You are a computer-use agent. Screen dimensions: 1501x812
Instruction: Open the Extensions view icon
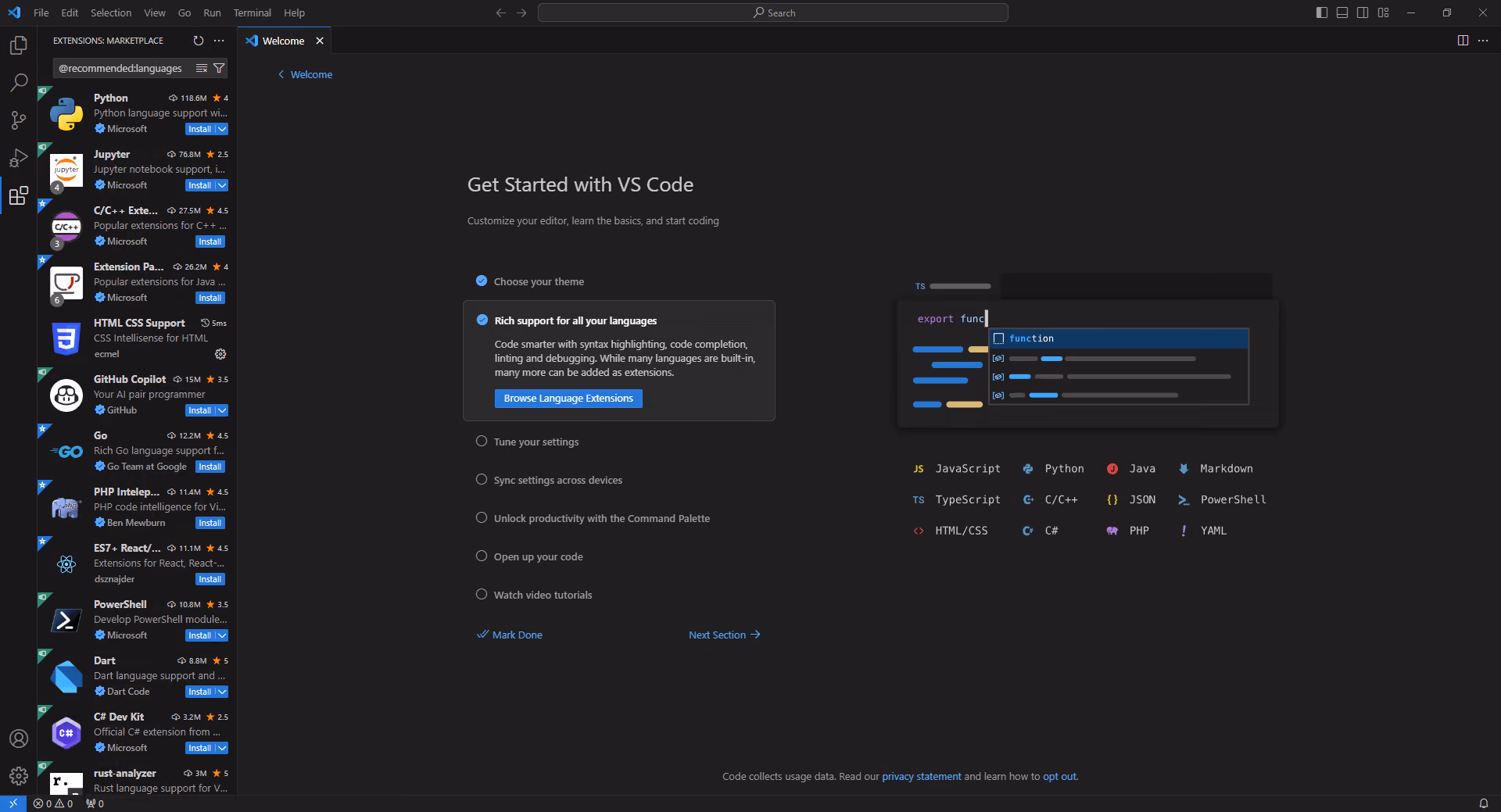point(19,195)
